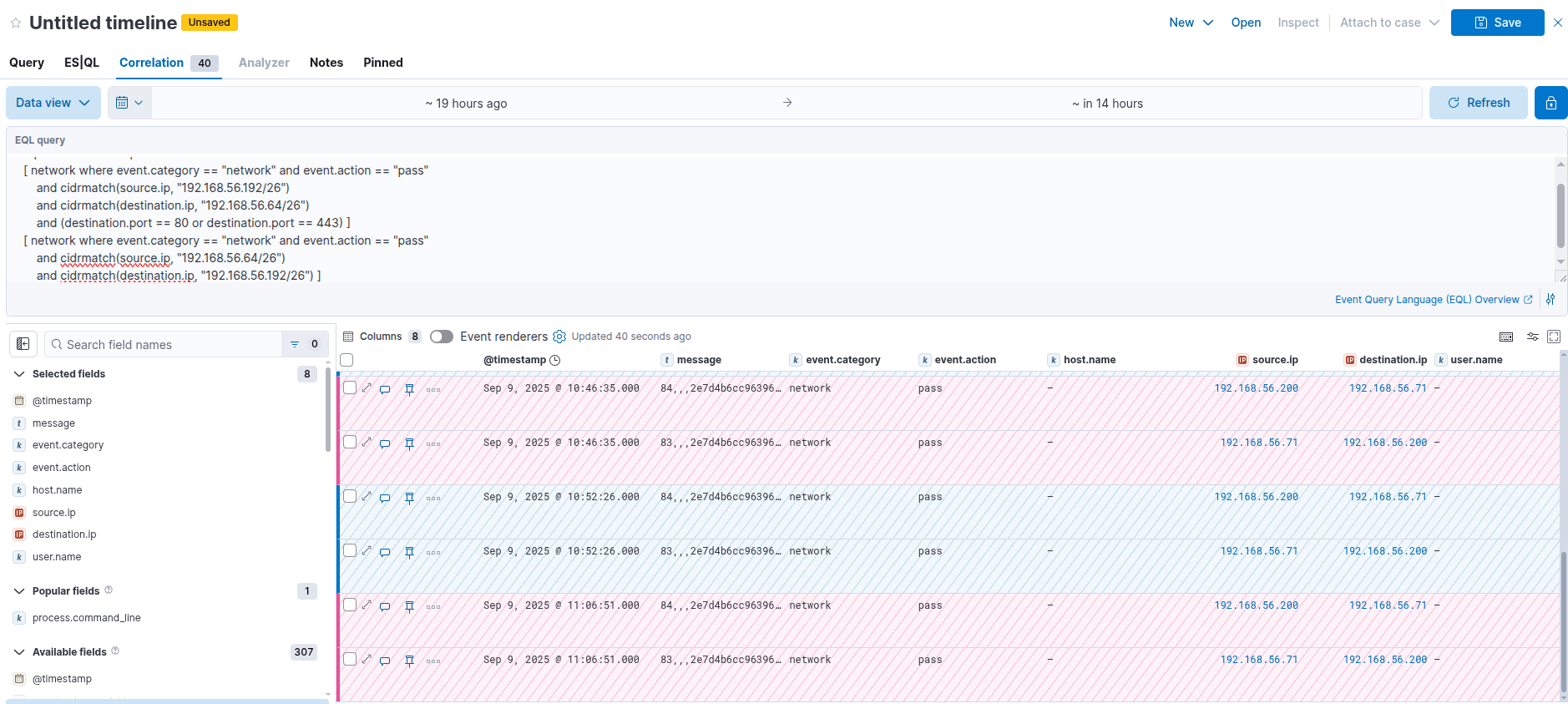
Task: Open the EQL query settings icon
Action: coord(1550,299)
